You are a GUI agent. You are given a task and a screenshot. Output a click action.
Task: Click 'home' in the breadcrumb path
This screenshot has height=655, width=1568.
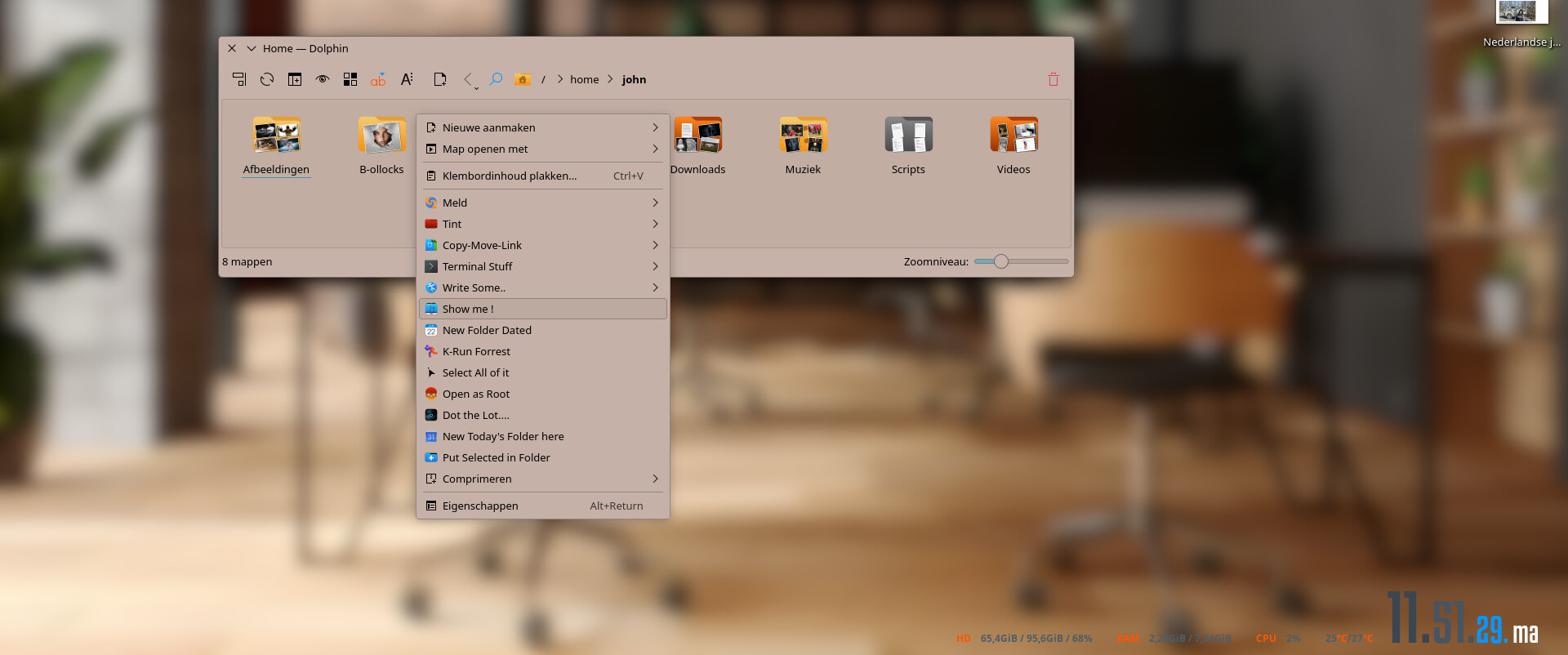pyautogui.click(x=584, y=79)
